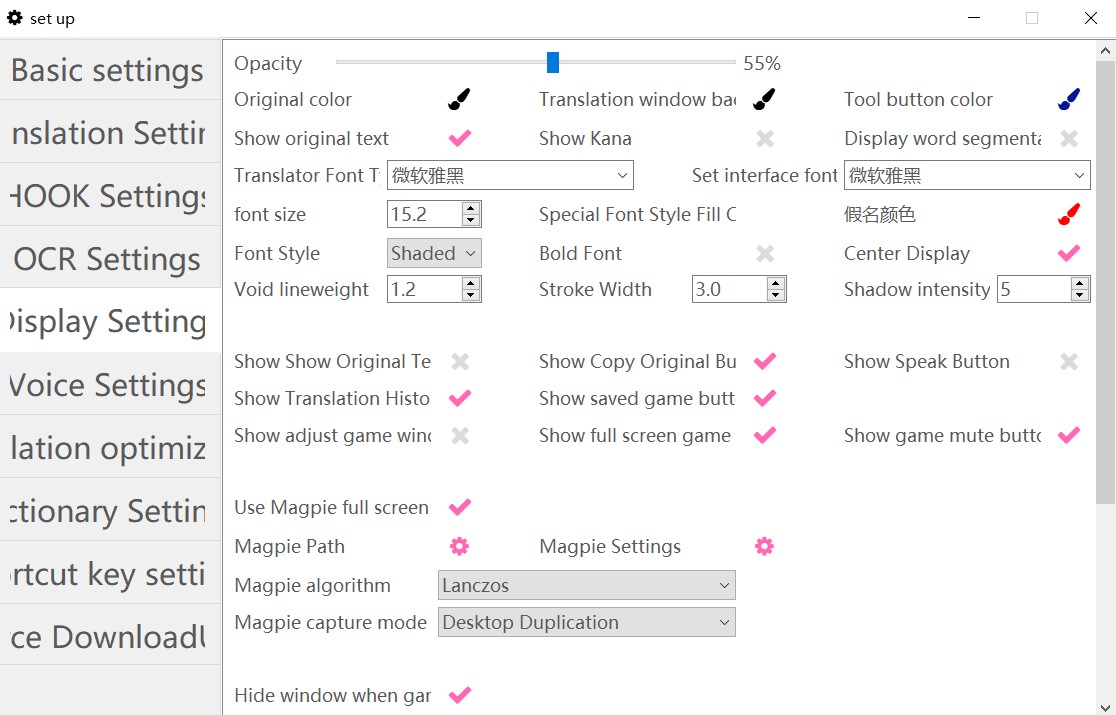
Task: Open Magpie Path gear icon
Action: point(459,546)
